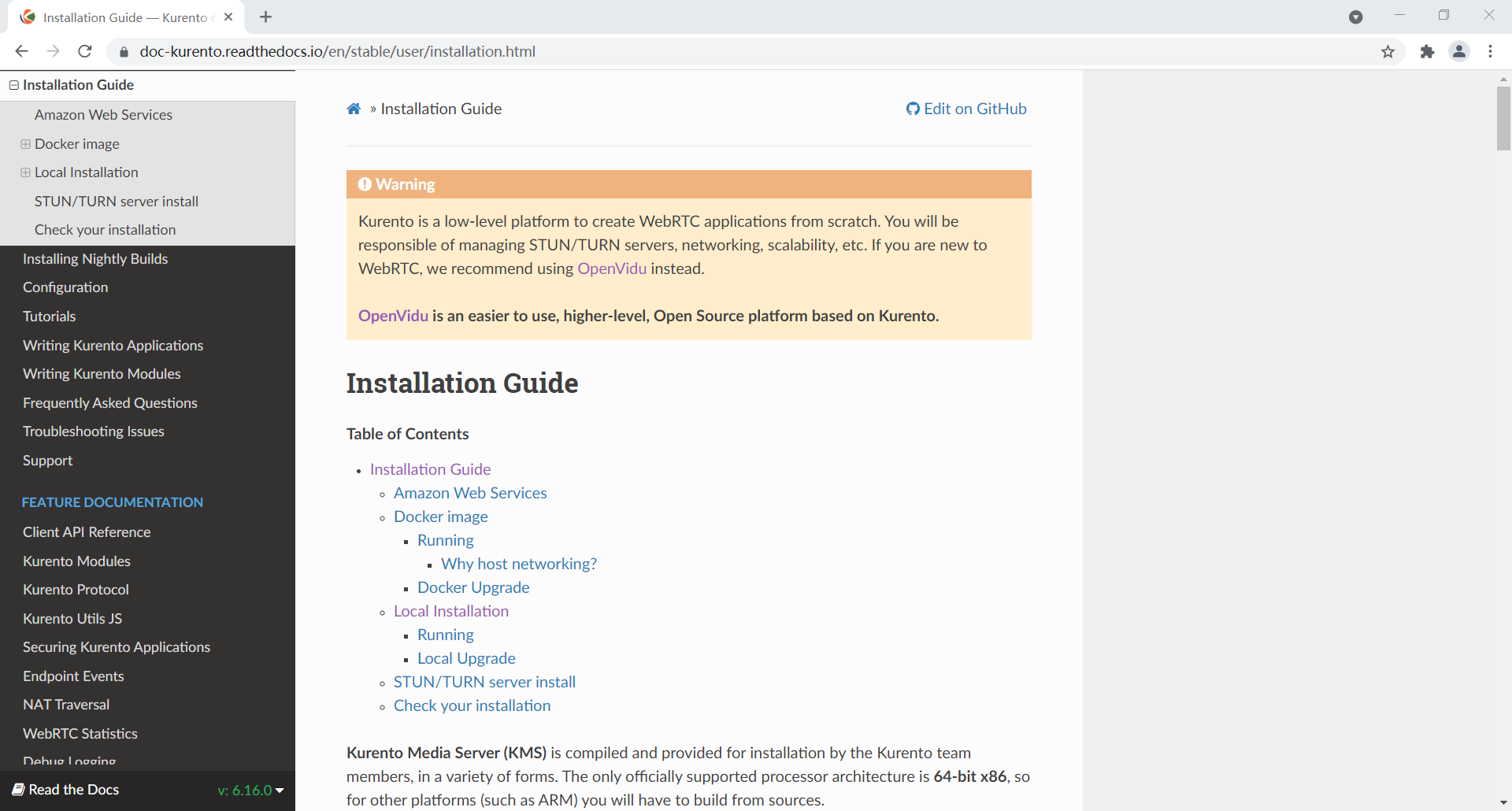Open Kurento Protocol page
Screen dimensions: 1512x811
pos(76,590)
